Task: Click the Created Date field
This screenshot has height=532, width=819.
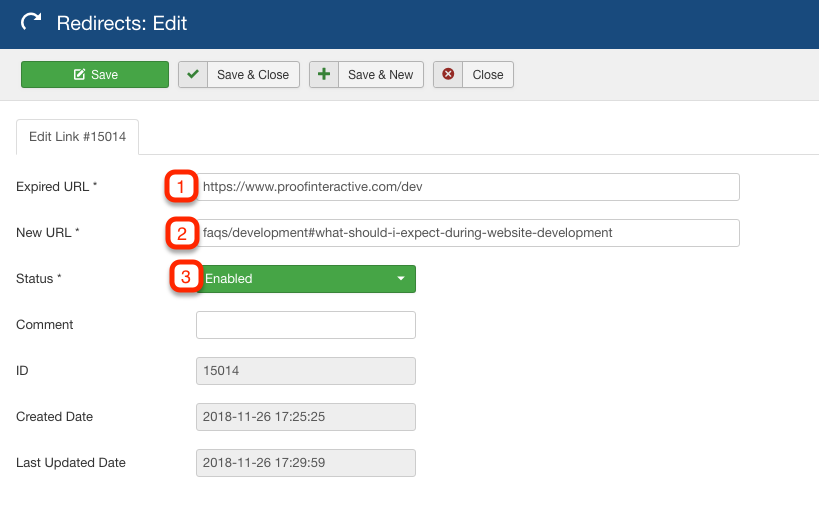Action: click(306, 417)
